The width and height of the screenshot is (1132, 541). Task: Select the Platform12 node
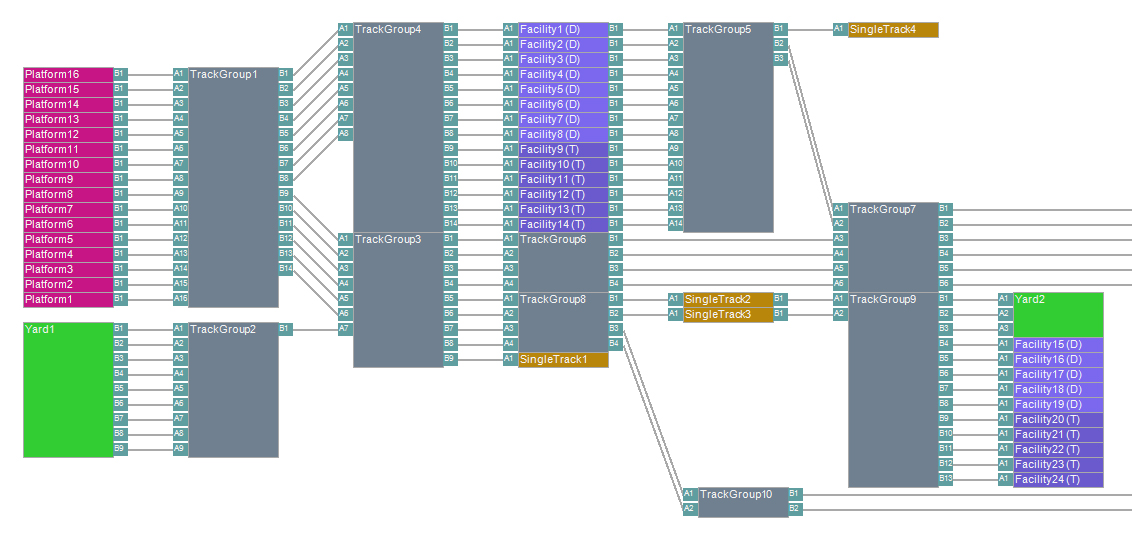coord(69,134)
